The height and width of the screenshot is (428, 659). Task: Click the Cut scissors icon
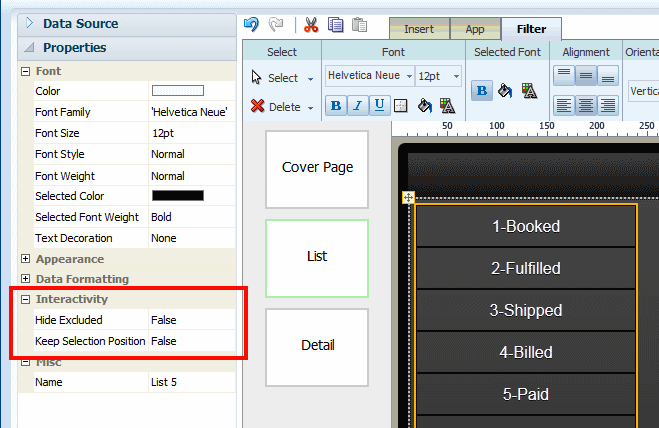click(311, 25)
